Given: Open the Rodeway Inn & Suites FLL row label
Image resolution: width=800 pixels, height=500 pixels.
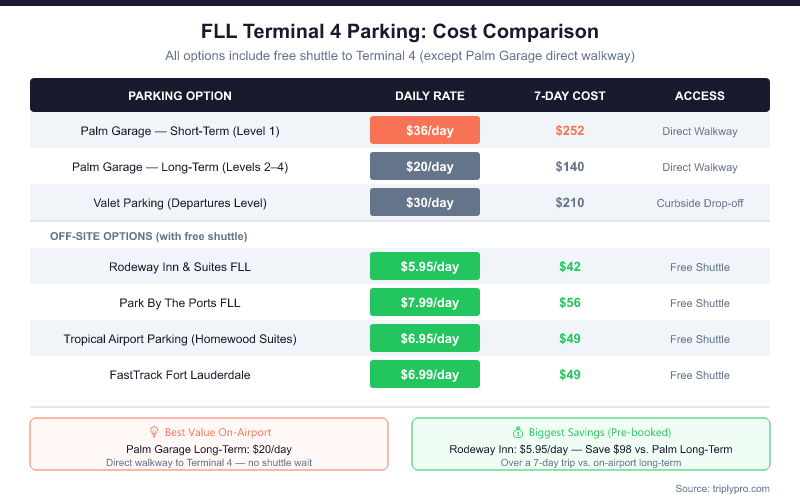Looking at the screenshot, I should point(180,267).
